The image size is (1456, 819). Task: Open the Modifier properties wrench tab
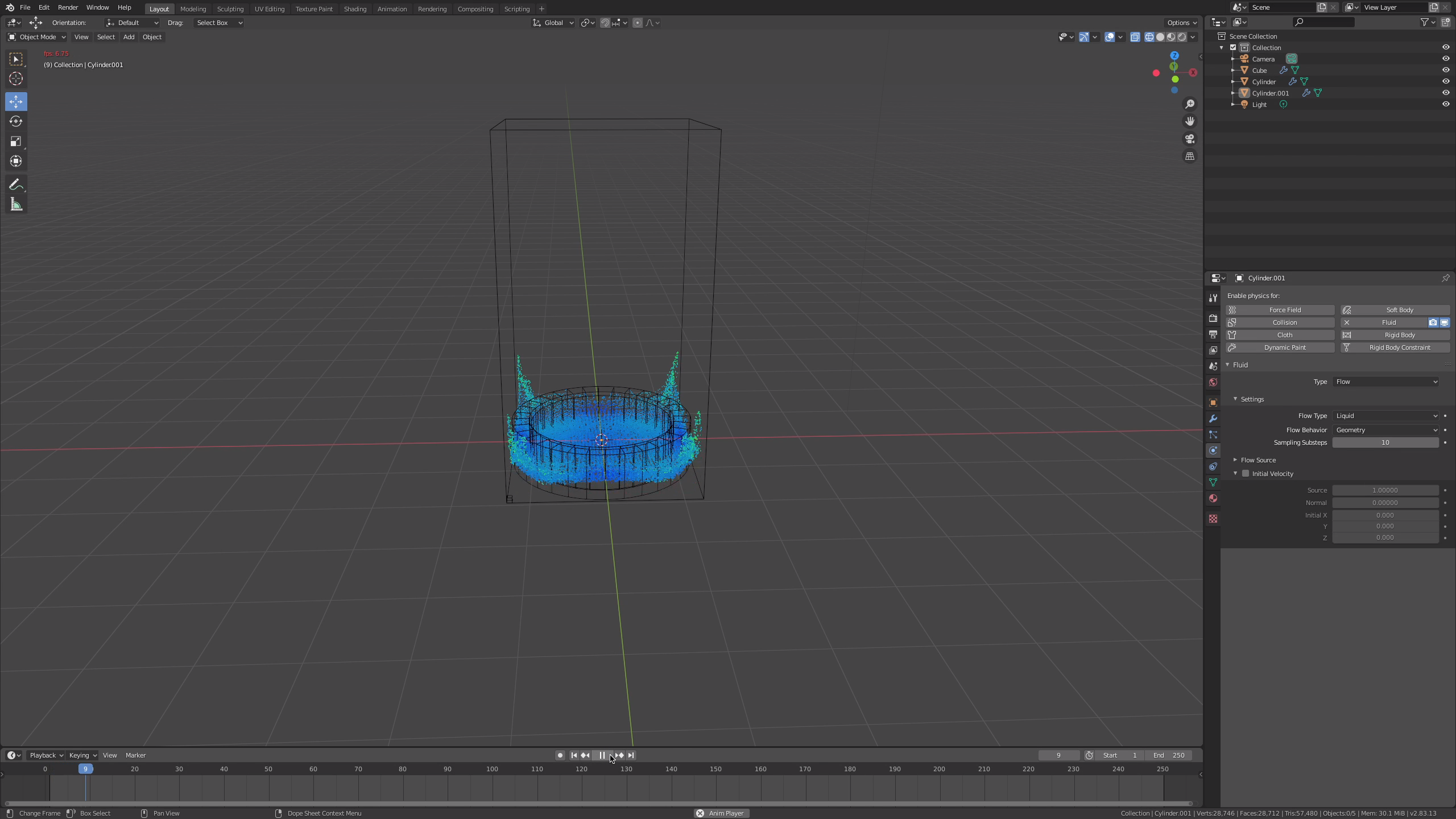[x=1213, y=419]
